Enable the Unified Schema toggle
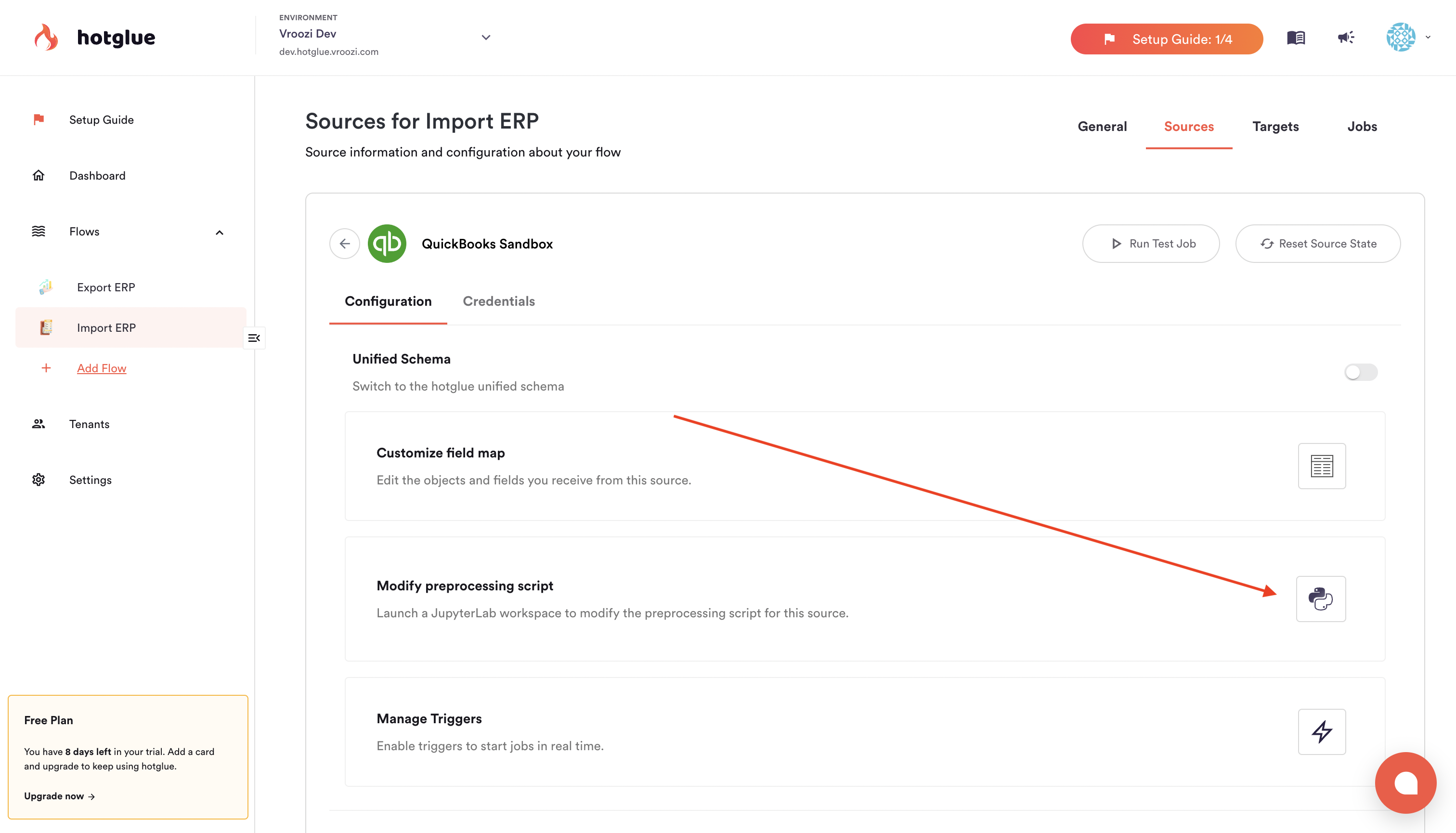 (x=1361, y=372)
